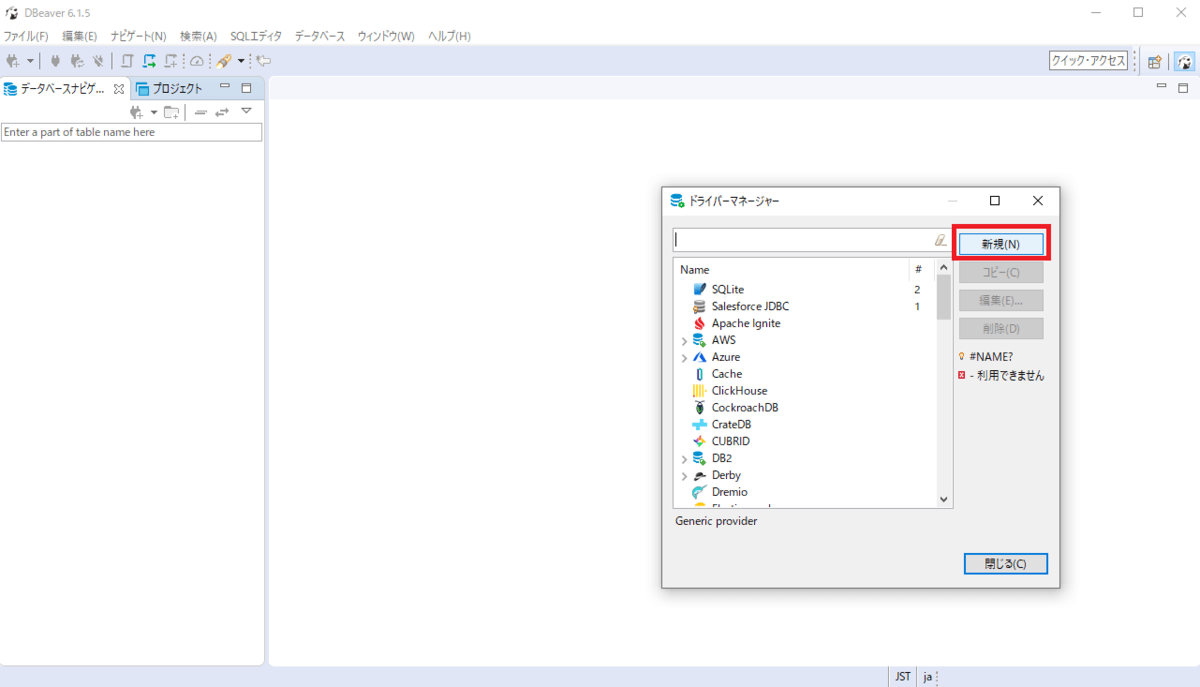Open the ナビゲート(N) menu
Screen dimensions: 1200x687
click(138, 36)
